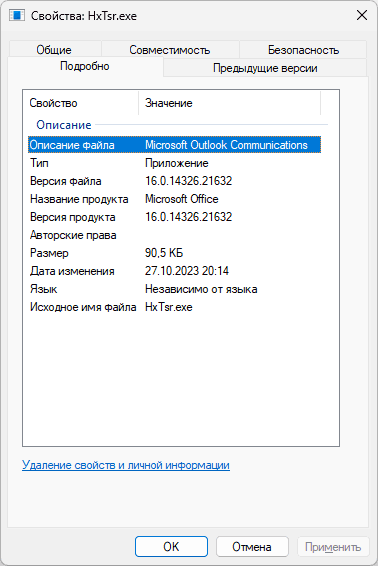Click the Версия файла value 16.0.14326.21632

188,181
